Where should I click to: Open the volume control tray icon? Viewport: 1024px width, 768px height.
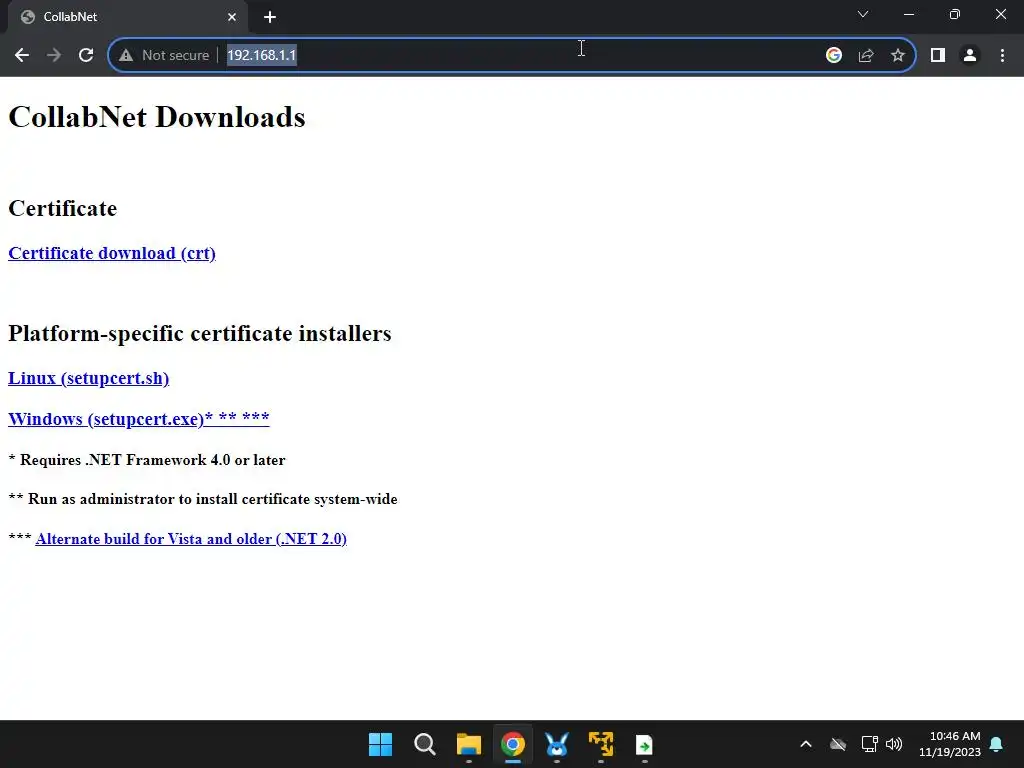click(894, 744)
